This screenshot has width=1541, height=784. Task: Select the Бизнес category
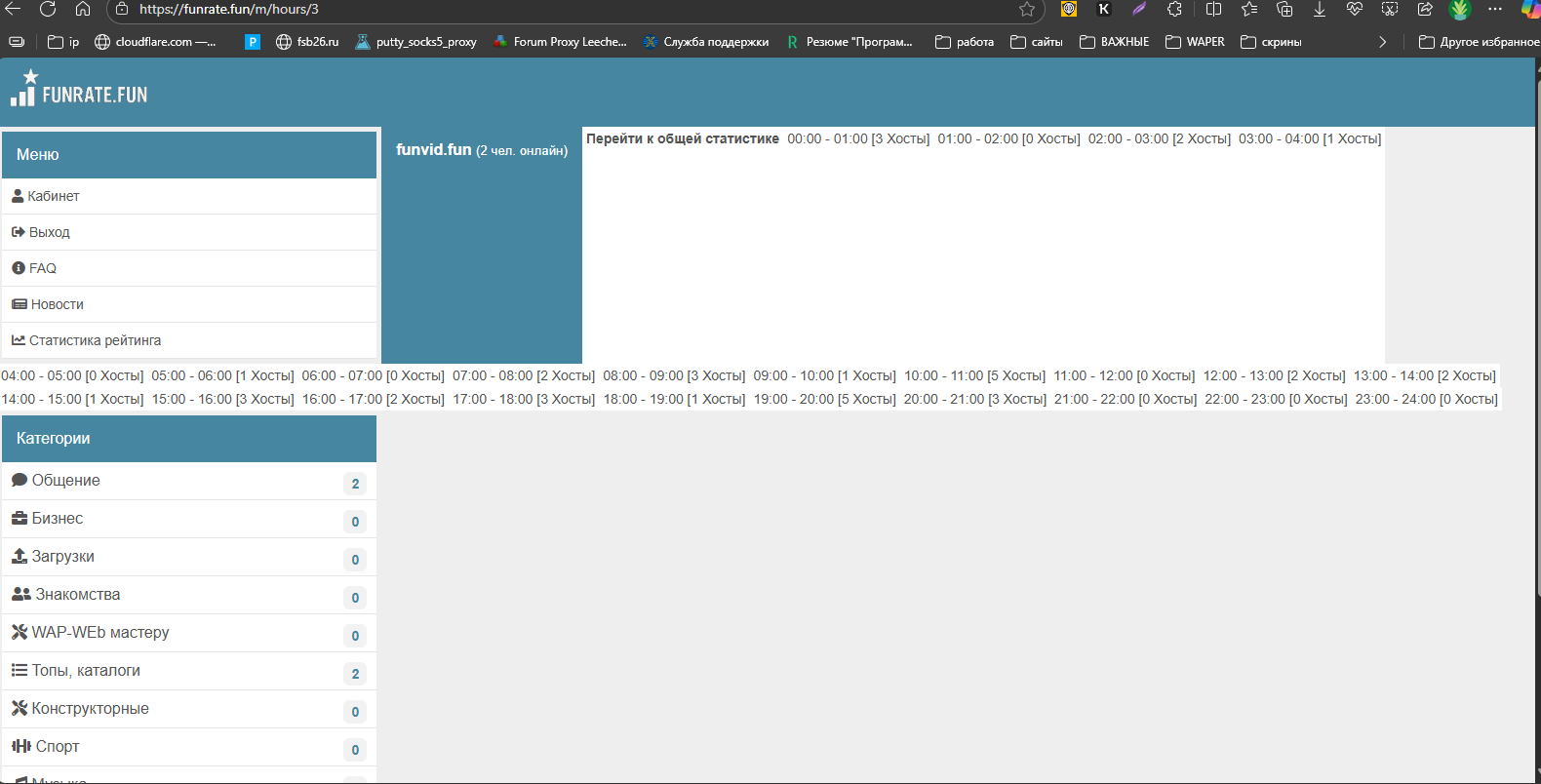coord(57,519)
